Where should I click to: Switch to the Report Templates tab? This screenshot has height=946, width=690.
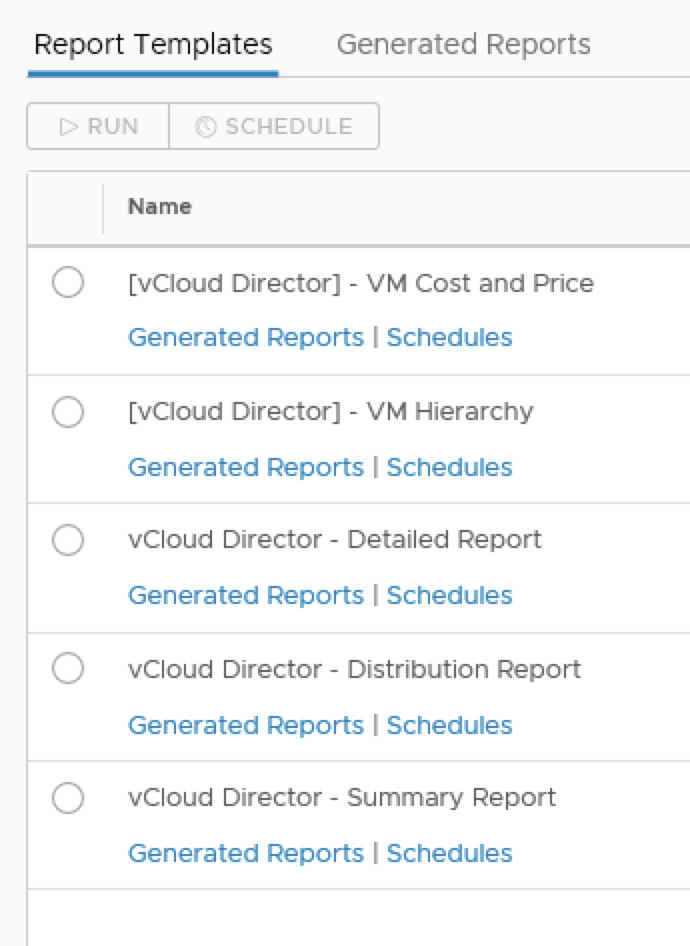click(153, 45)
